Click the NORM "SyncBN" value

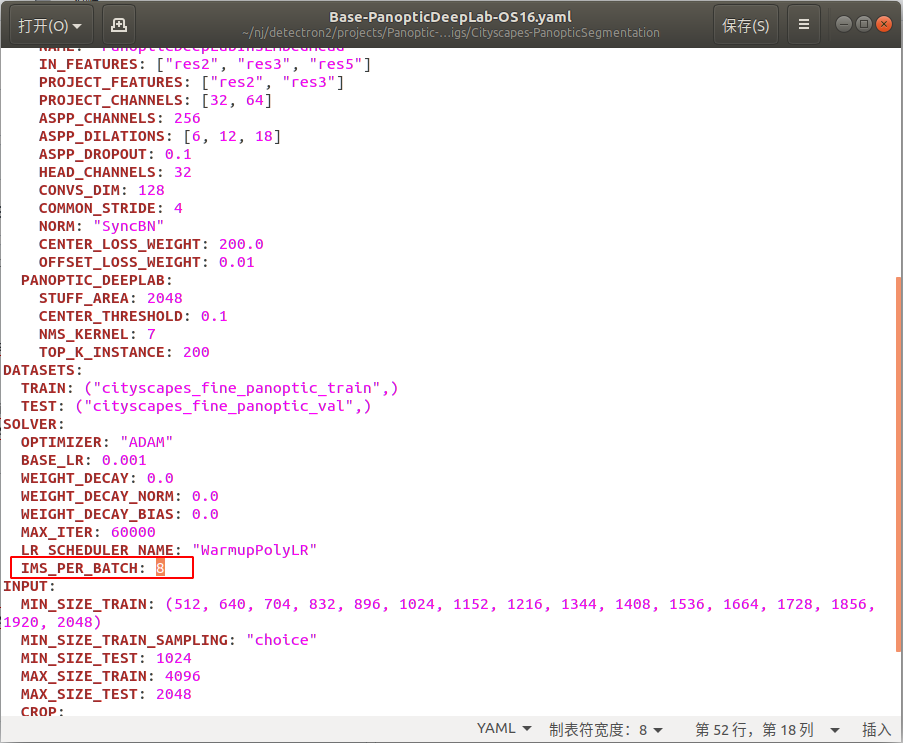[130, 226]
